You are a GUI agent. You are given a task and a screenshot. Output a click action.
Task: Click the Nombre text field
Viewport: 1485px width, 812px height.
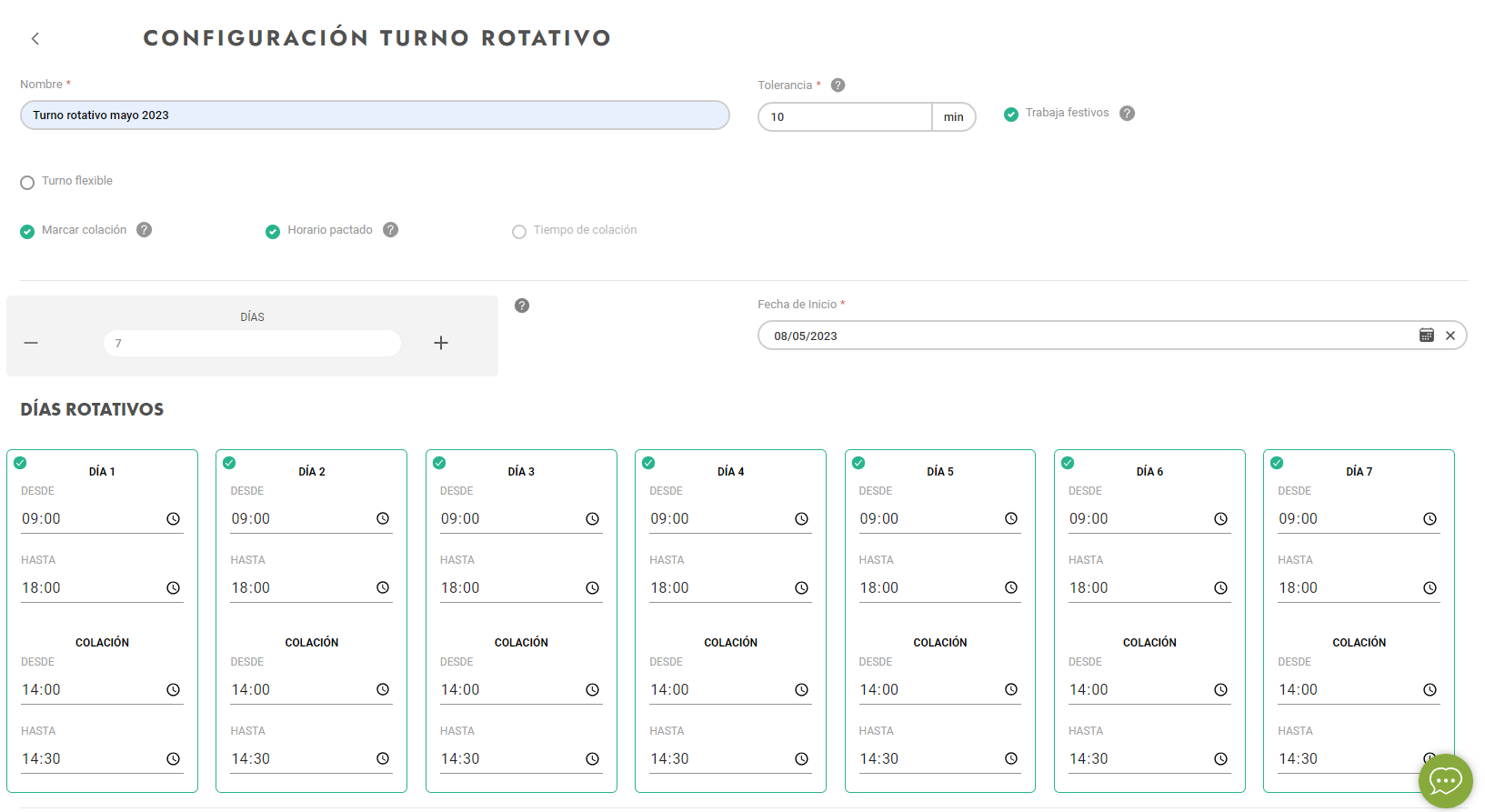(x=375, y=115)
